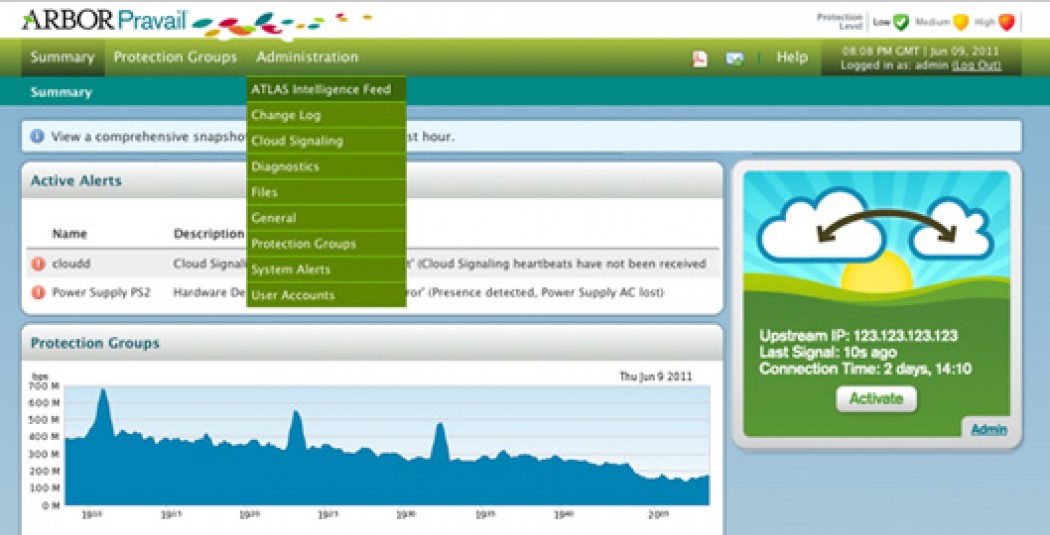Click the Log Out link
The image size is (1050, 535).
[x=976, y=66]
